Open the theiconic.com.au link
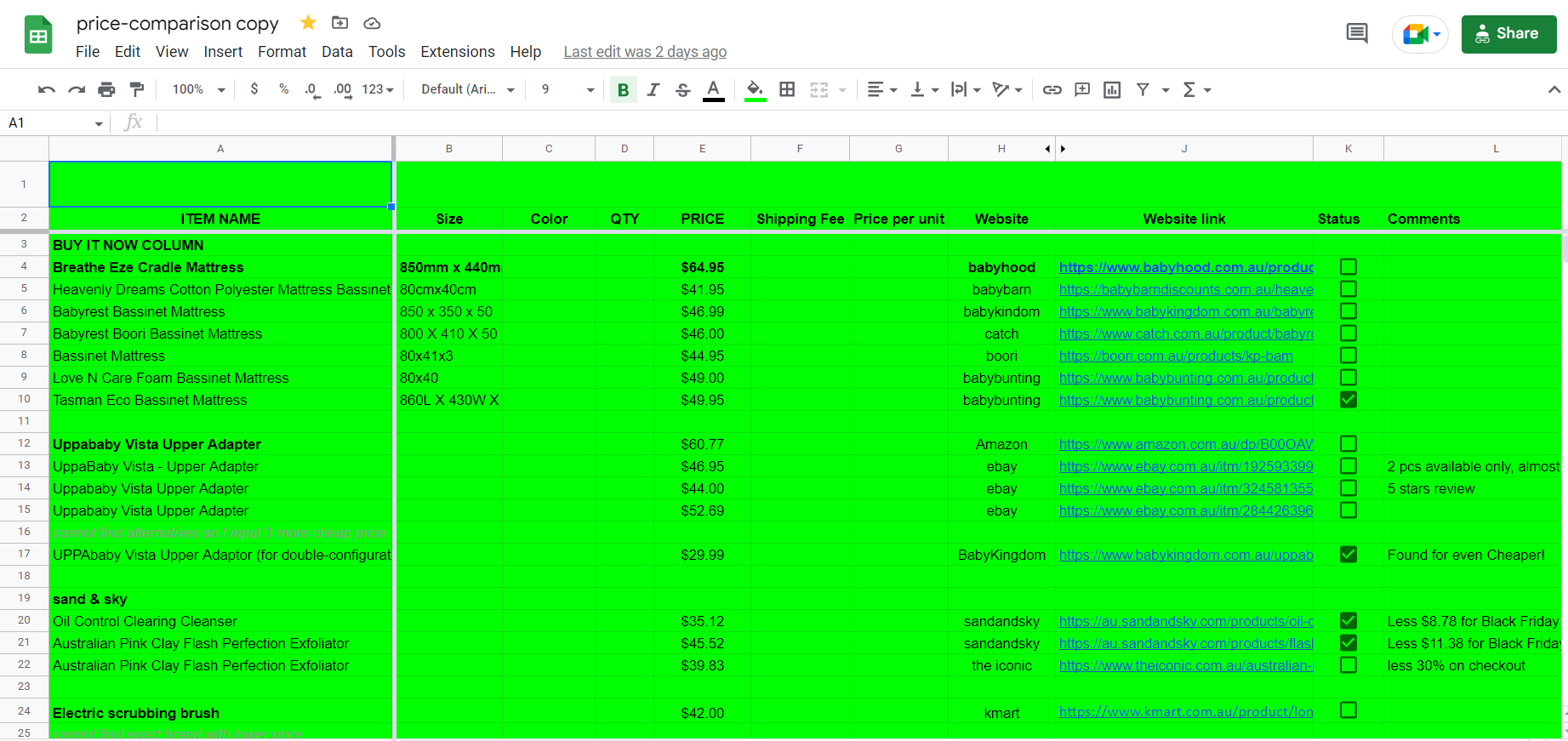 [1186, 665]
